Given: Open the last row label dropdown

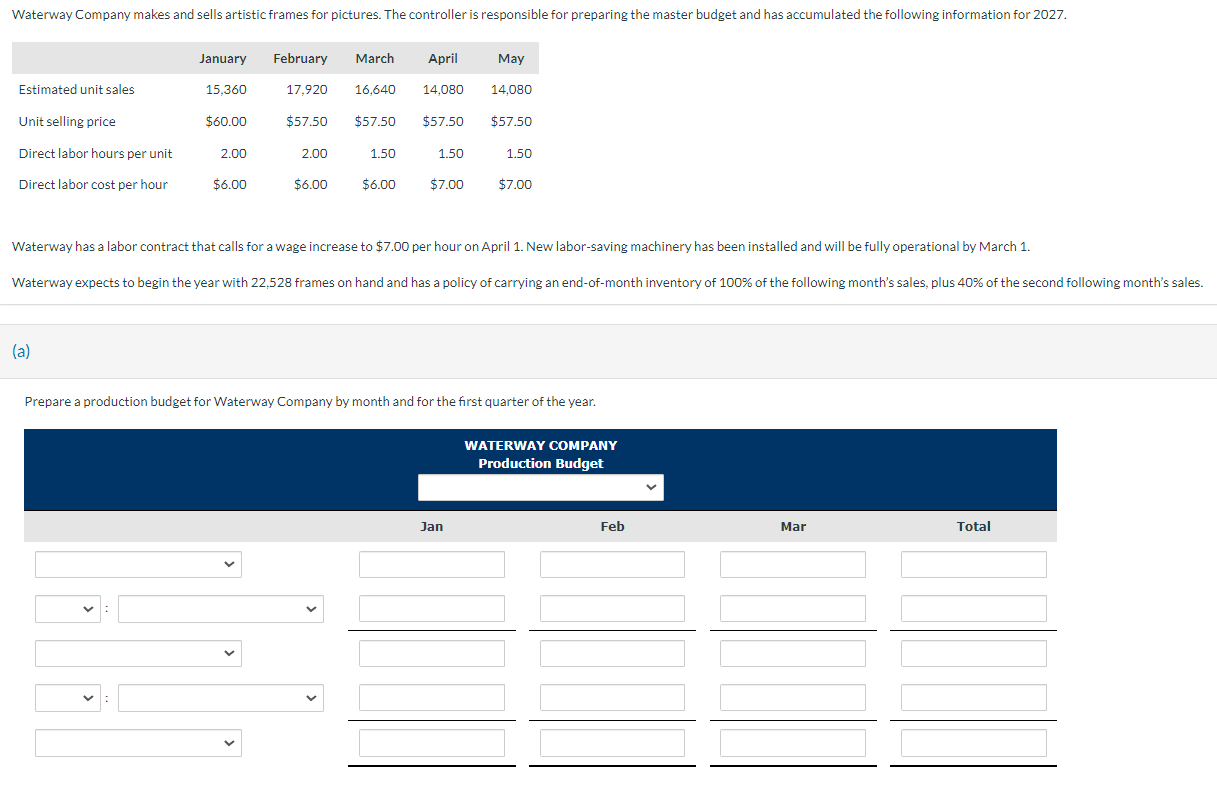Looking at the screenshot, I should [138, 742].
